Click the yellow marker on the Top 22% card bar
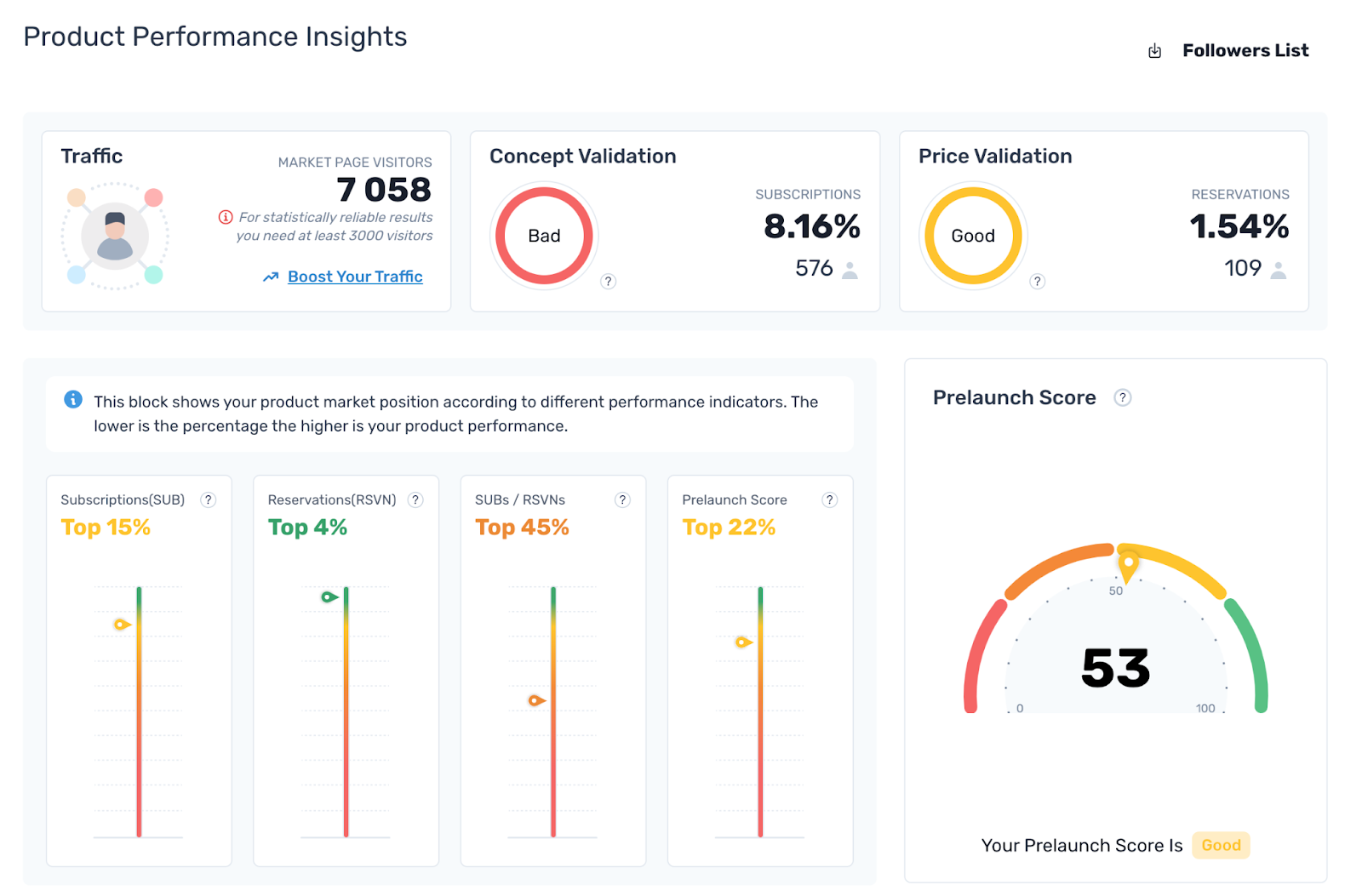This screenshot has width=1362, height=896. pos(744,642)
